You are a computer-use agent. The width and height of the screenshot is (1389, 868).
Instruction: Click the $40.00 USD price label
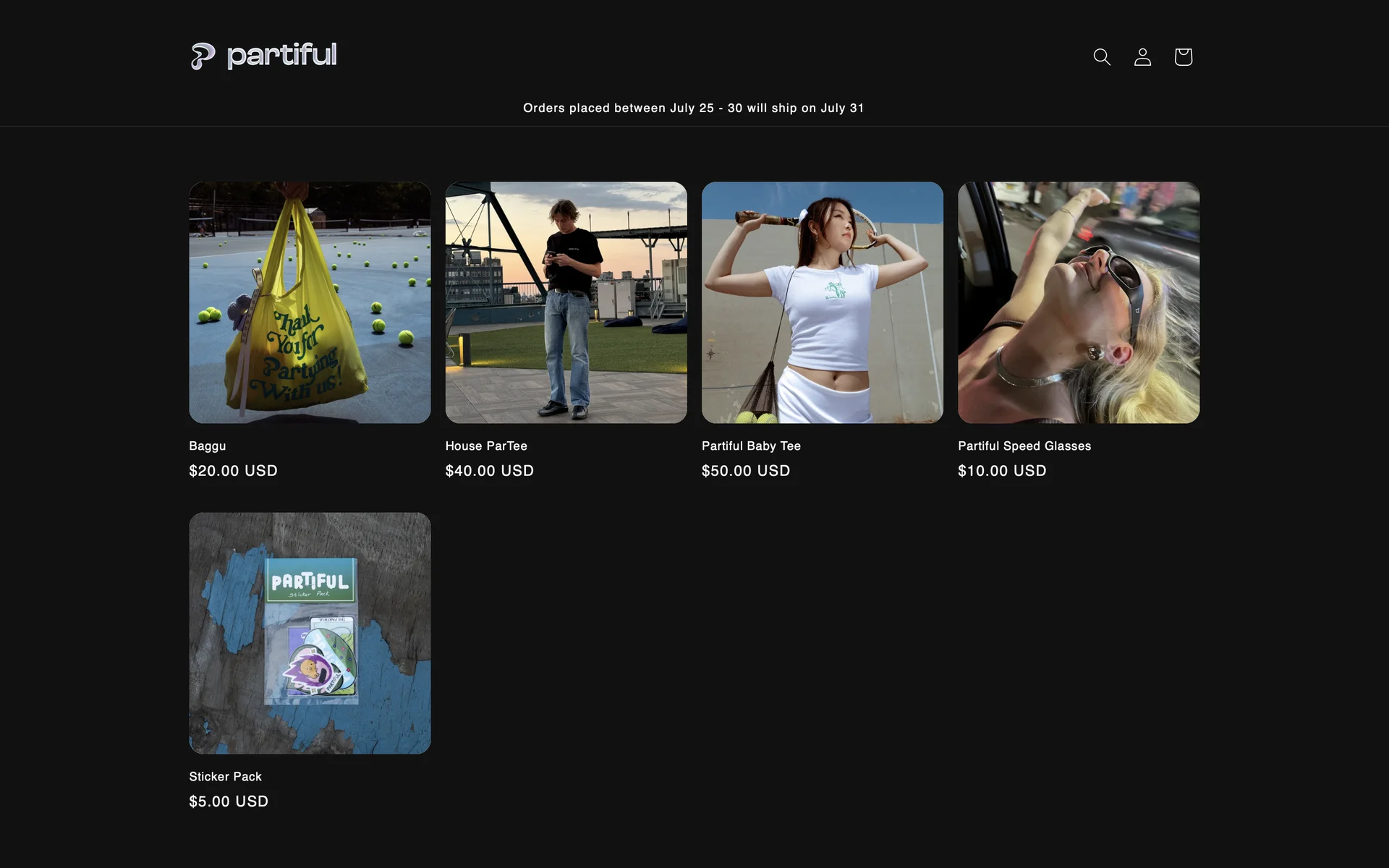pyautogui.click(x=489, y=471)
